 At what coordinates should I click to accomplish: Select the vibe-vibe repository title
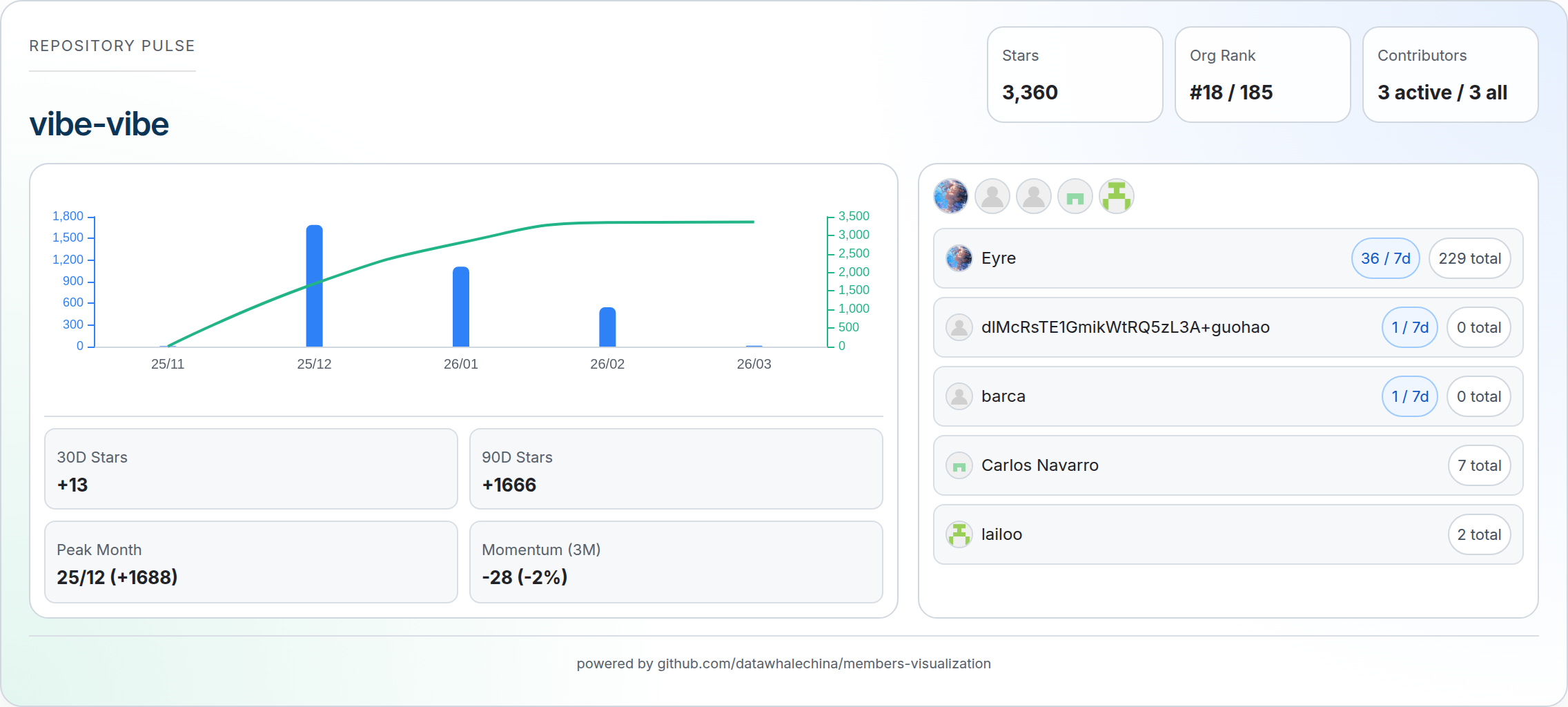pos(99,124)
